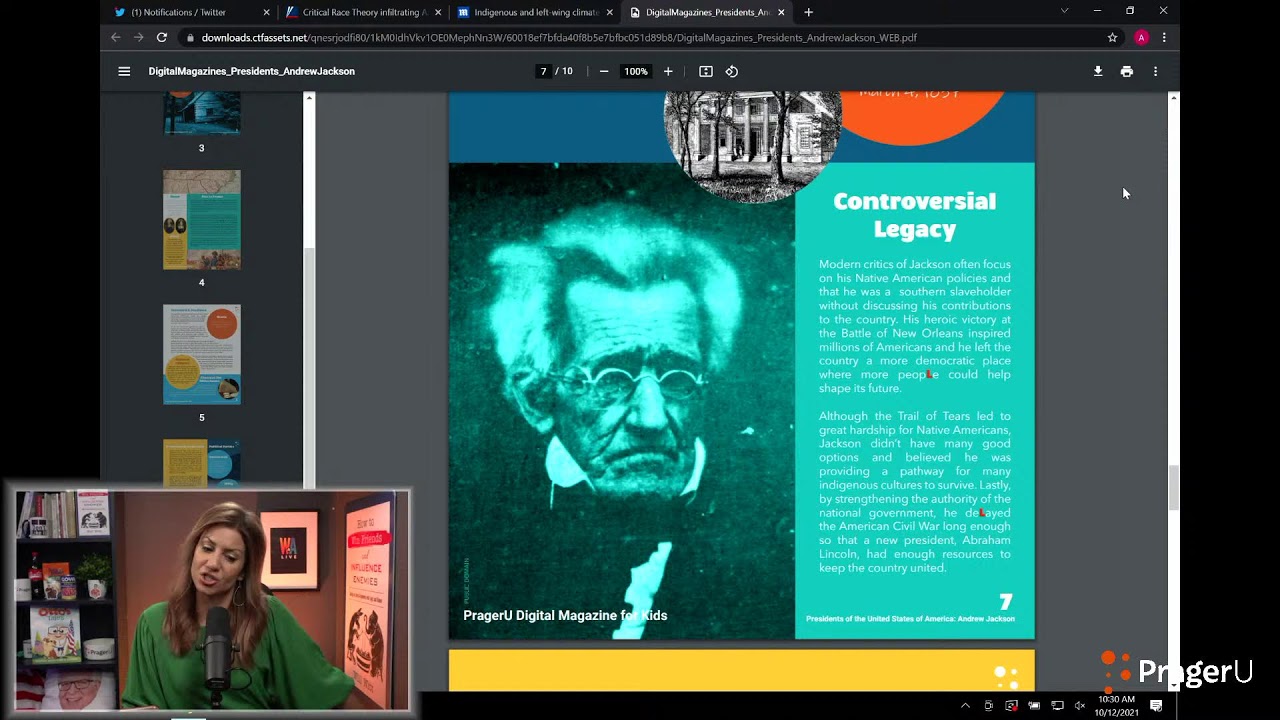Click the "Controversial Legacy" heading
The image size is (1280, 720).
pos(915,215)
